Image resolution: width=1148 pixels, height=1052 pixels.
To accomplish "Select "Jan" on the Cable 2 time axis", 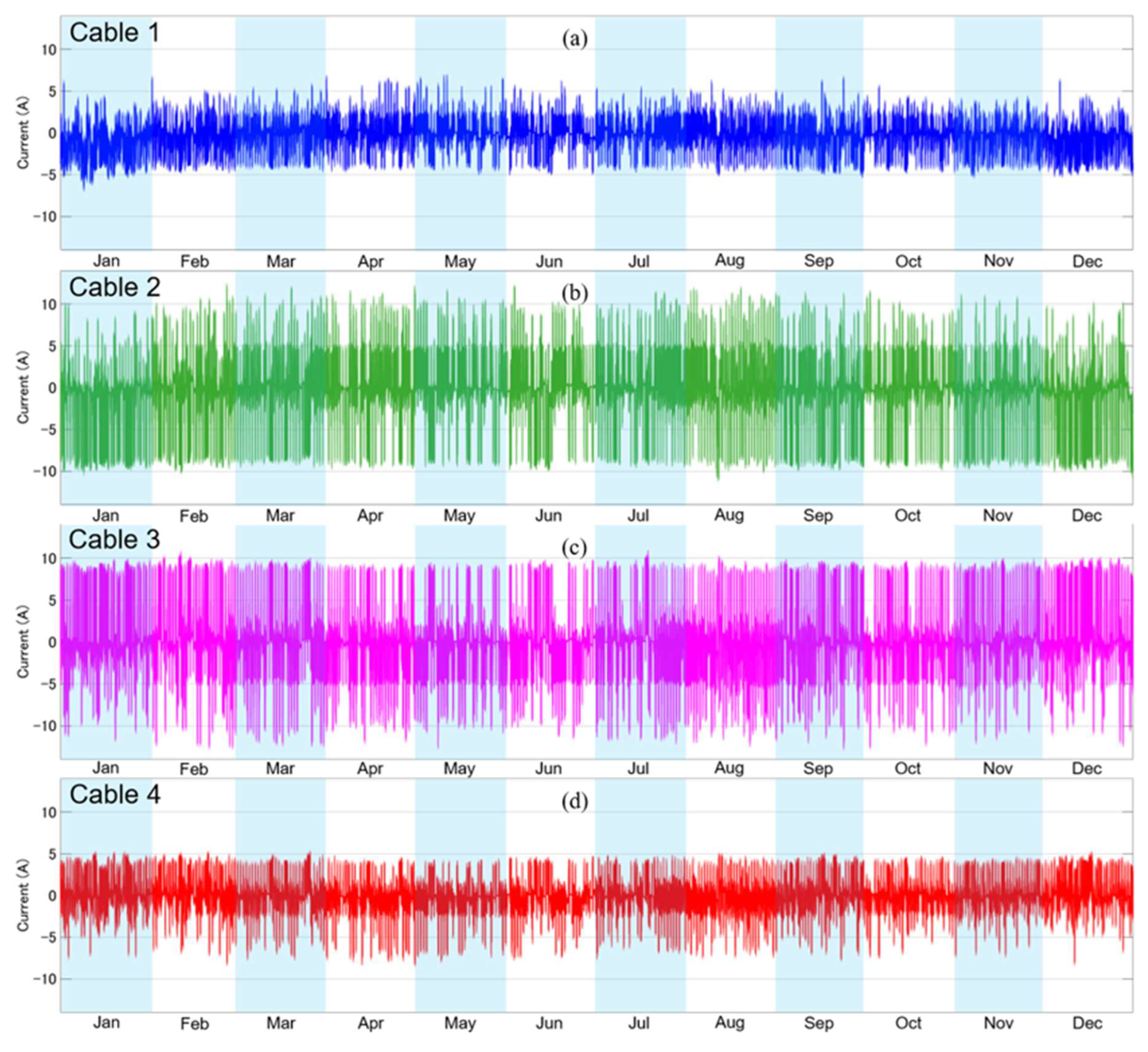I will [106, 515].
